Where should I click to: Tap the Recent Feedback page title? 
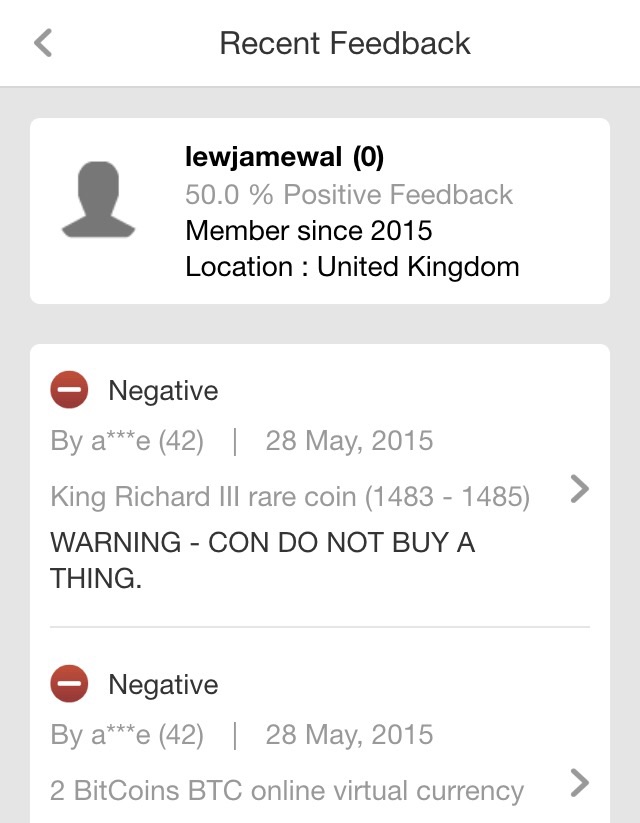pyautogui.click(x=345, y=43)
